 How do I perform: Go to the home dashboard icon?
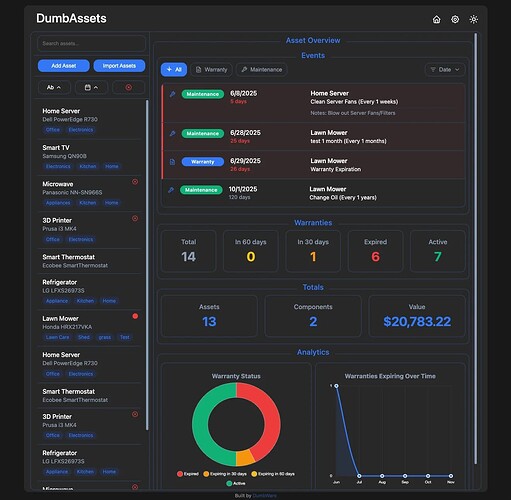coord(436,20)
